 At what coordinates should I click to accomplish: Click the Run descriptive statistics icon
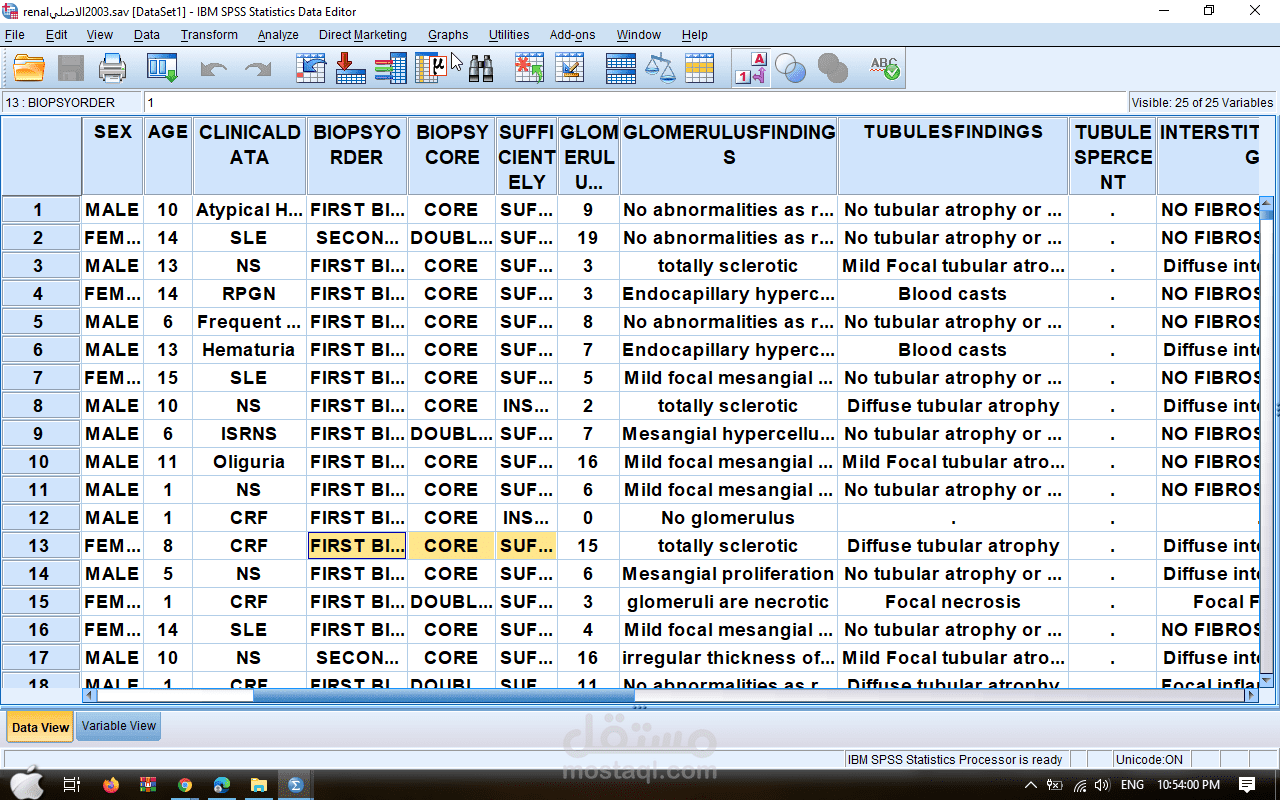pyautogui.click(x=431, y=69)
